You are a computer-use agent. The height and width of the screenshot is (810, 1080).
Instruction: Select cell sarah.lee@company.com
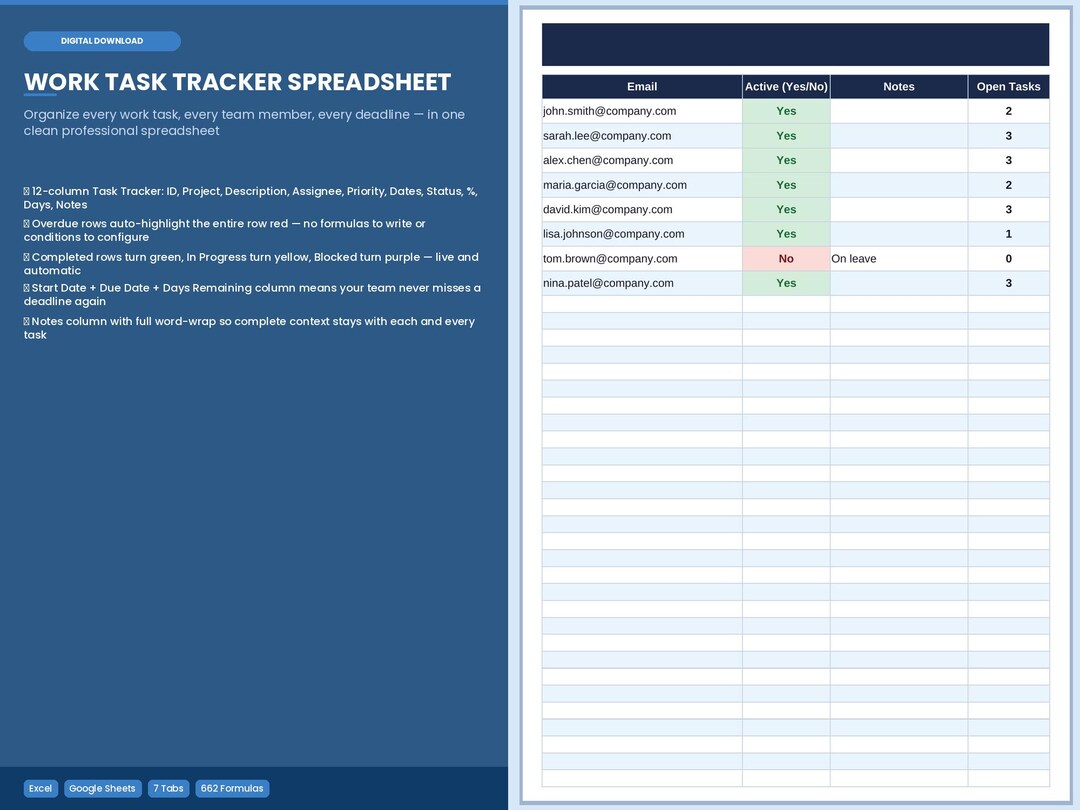click(x=642, y=136)
